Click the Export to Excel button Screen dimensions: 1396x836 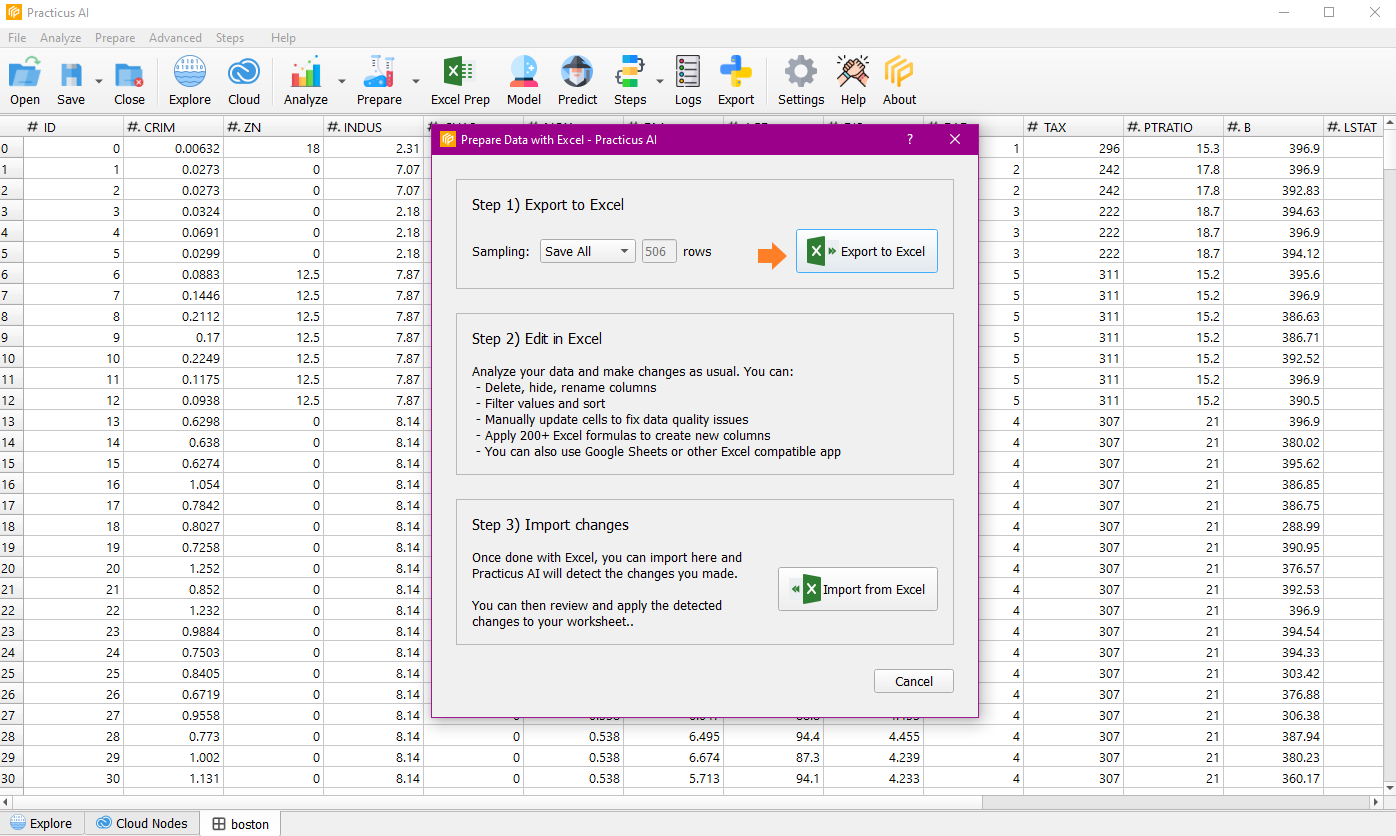coord(867,251)
